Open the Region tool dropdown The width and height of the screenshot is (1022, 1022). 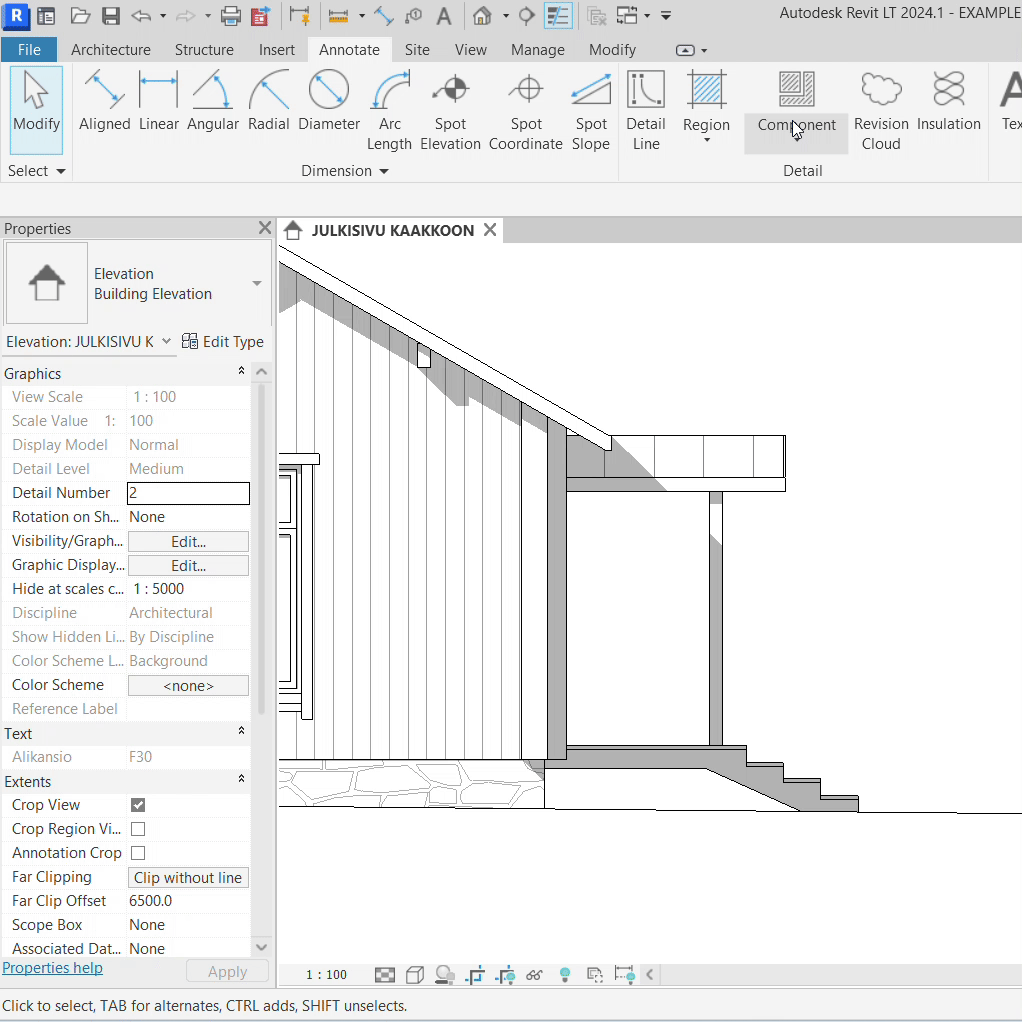click(706, 138)
